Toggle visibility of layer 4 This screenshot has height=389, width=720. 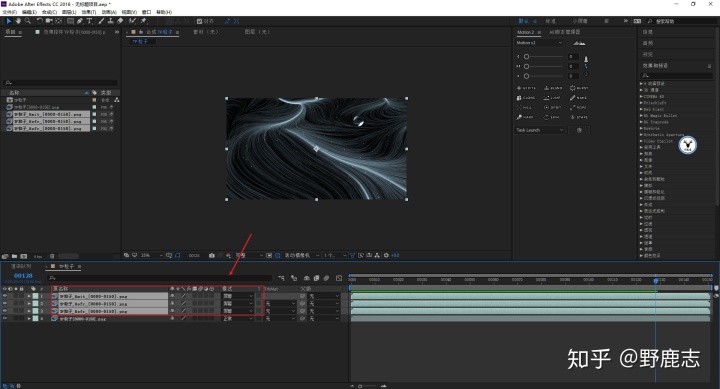5,318
